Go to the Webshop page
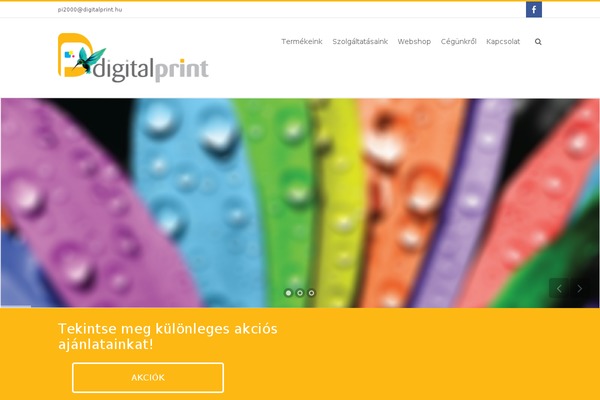The image size is (600, 400). (414, 41)
